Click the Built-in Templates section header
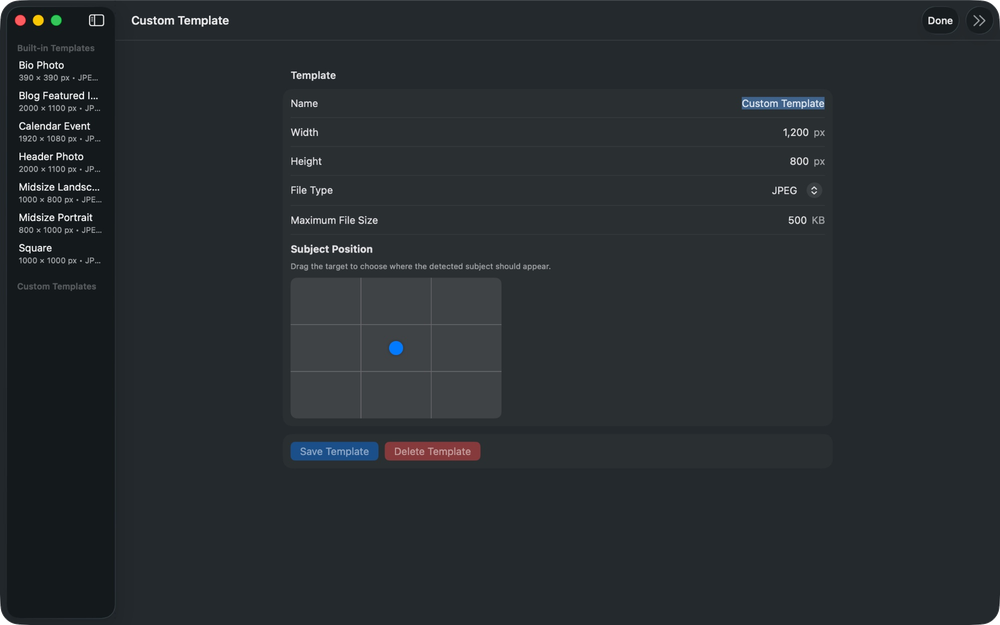Screen dimensions: 1000x625 pos(55,48)
